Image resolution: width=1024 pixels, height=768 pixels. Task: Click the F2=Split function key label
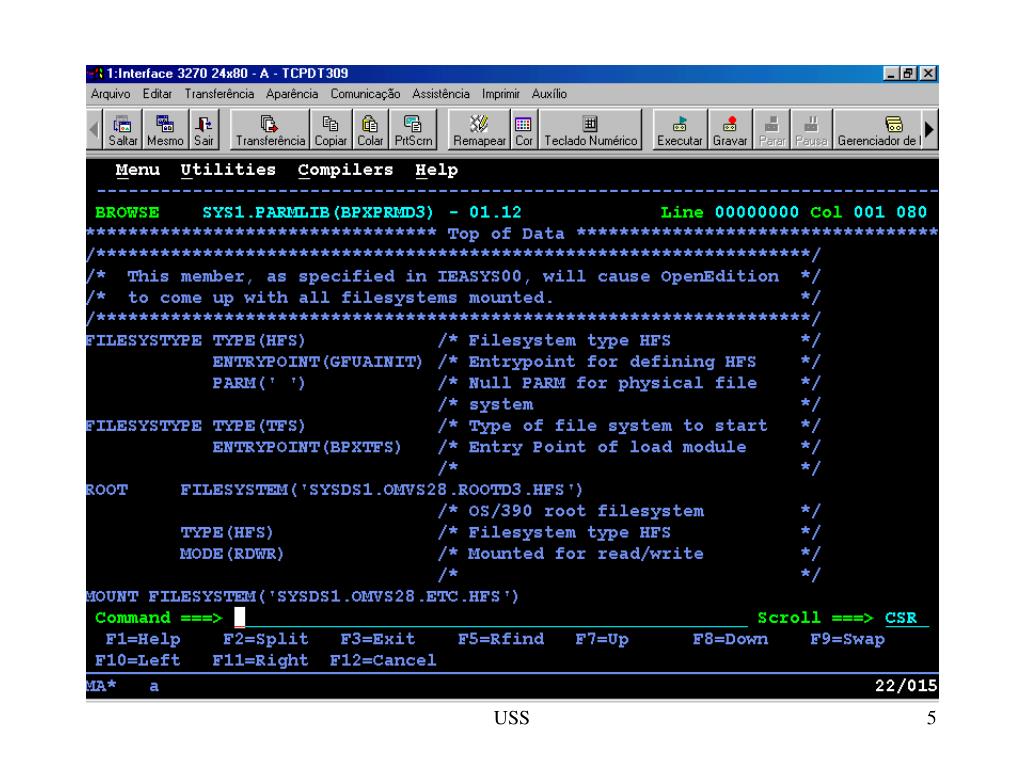coord(265,639)
